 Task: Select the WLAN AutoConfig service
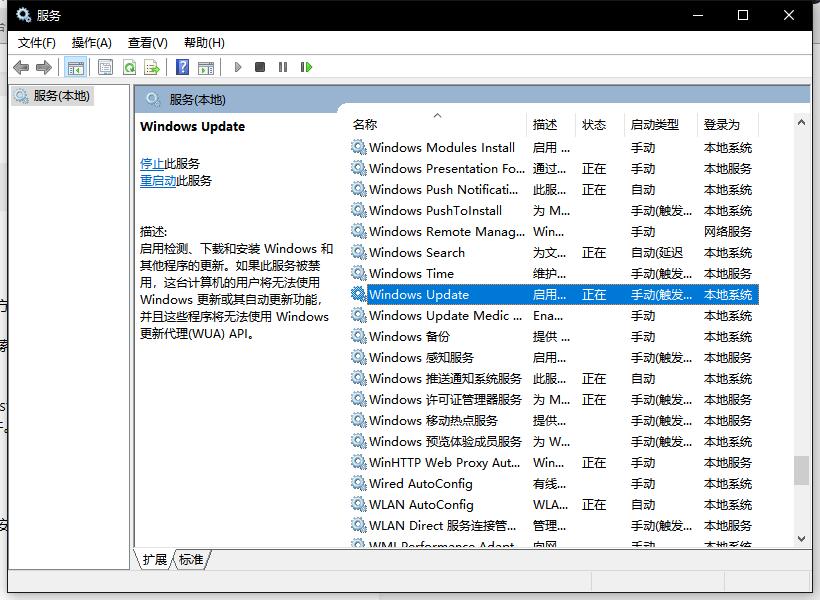coord(554,504)
